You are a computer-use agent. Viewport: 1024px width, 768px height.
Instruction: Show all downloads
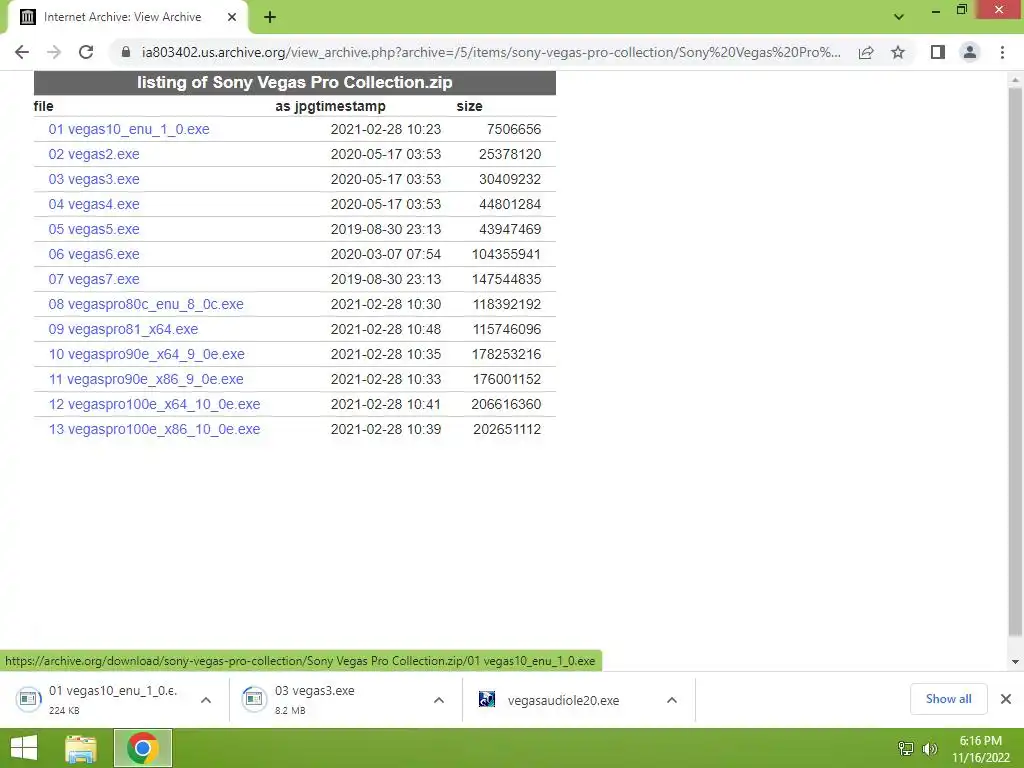pos(948,699)
